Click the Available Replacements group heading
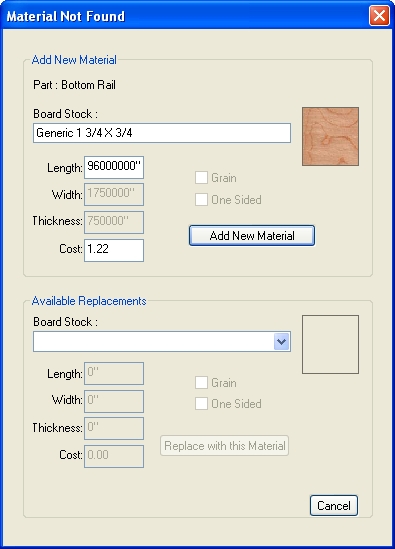The height and width of the screenshot is (549, 395). 89,301
